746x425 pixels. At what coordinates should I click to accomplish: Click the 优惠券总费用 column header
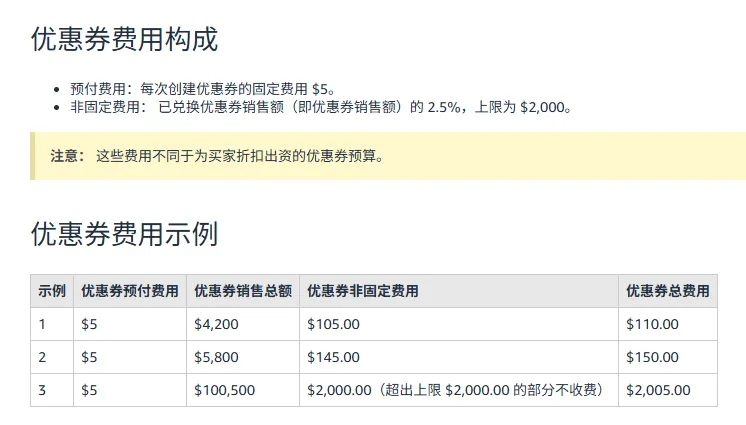(x=667, y=291)
